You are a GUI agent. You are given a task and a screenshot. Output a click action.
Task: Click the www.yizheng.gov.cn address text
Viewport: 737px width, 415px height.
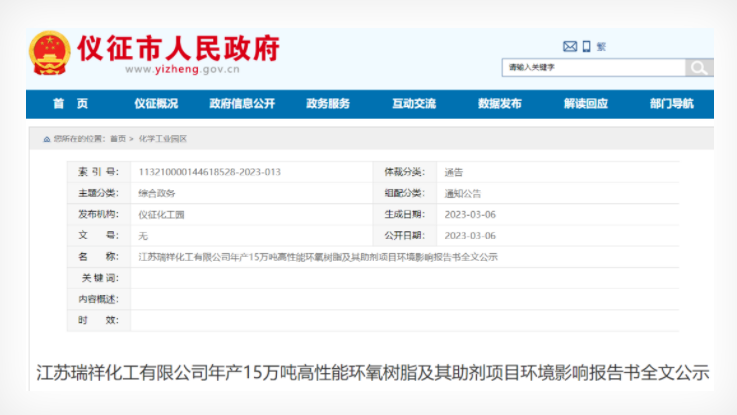tap(182, 69)
